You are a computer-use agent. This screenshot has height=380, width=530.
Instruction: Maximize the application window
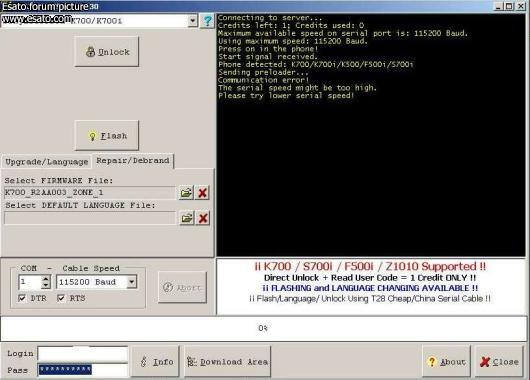click(x=509, y=6)
